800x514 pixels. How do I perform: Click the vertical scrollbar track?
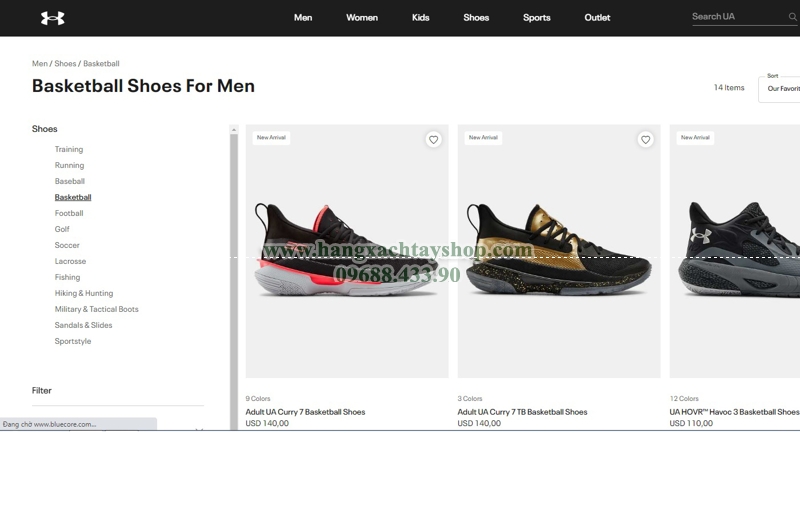(x=234, y=282)
